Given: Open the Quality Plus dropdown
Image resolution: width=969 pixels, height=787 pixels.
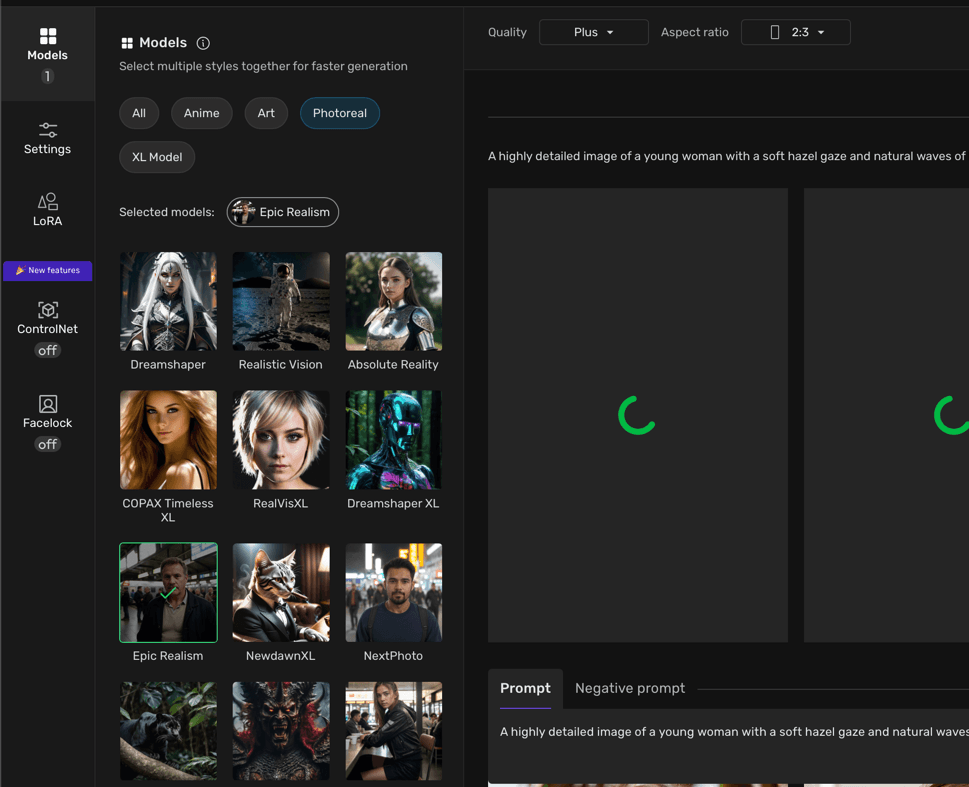Looking at the screenshot, I should (x=593, y=32).
